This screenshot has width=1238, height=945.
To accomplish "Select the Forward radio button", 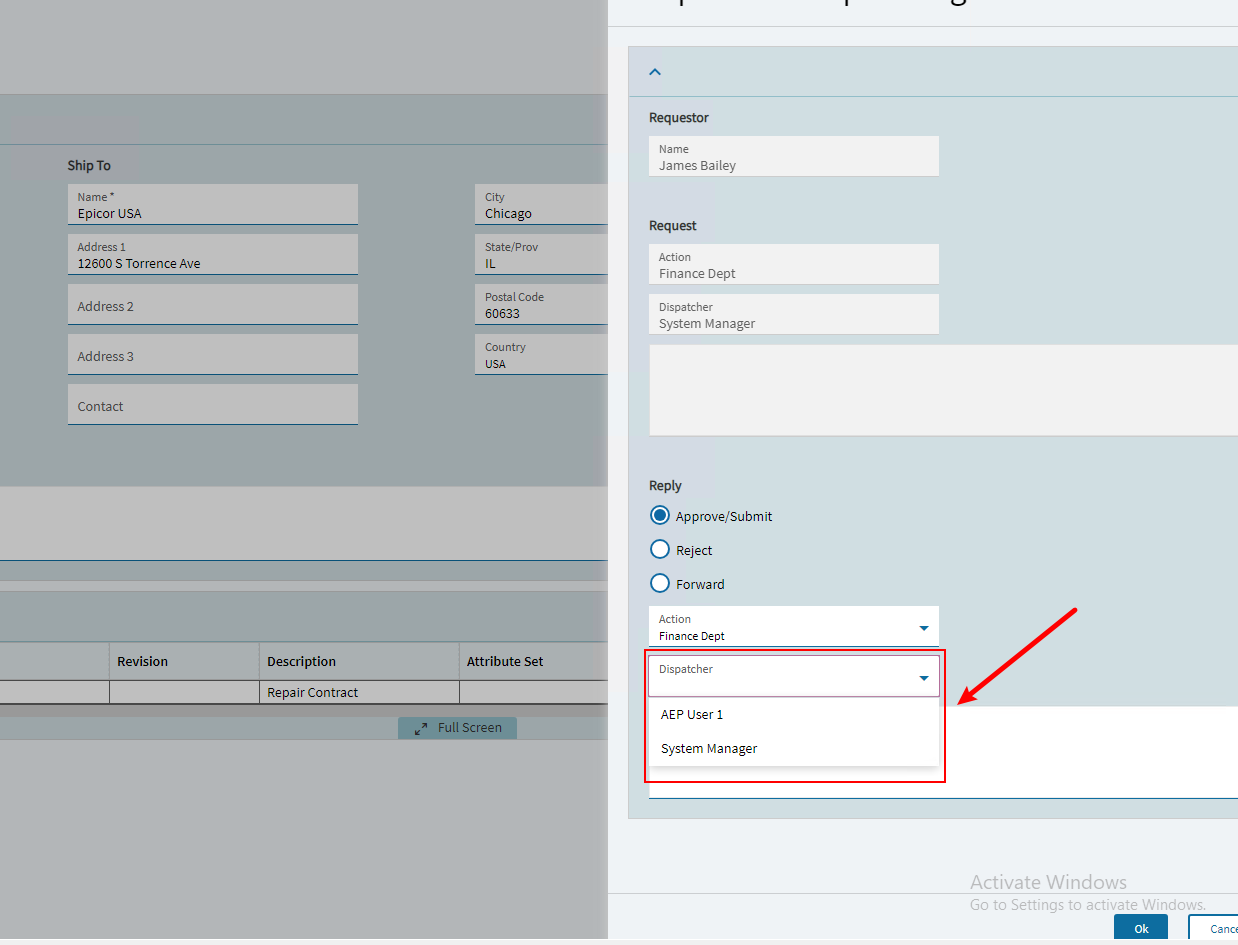I will point(660,584).
